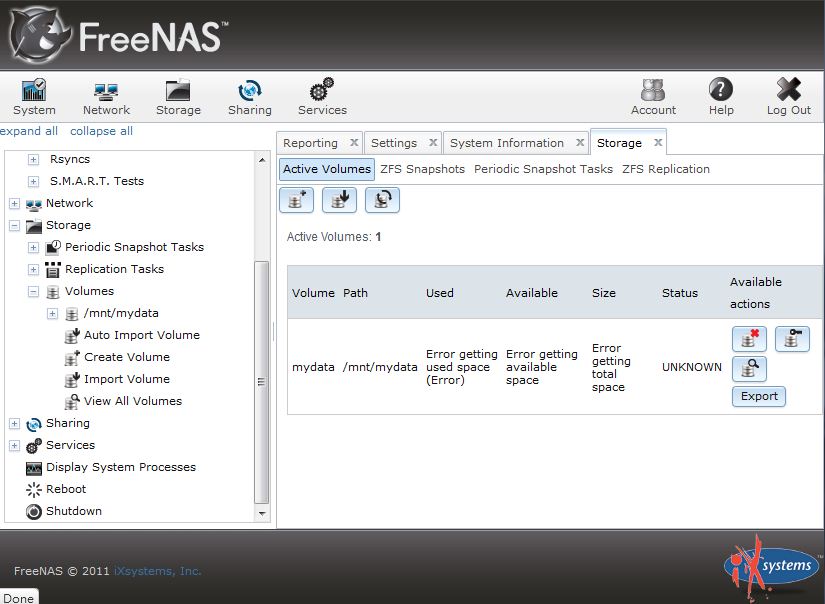Image resolution: width=825 pixels, height=604 pixels.
Task: View mydata disks with magnifier icon
Action: [749, 369]
